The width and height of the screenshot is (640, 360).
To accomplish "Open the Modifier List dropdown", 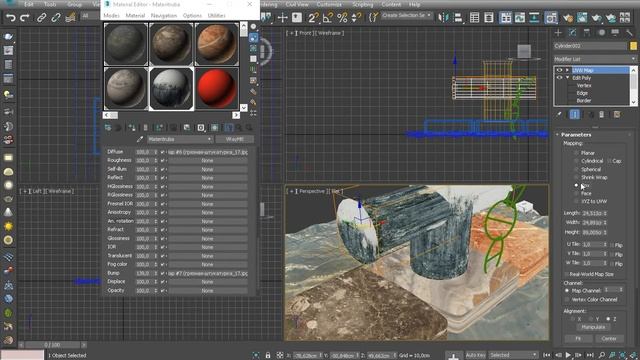I will pyautogui.click(x=595, y=59).
